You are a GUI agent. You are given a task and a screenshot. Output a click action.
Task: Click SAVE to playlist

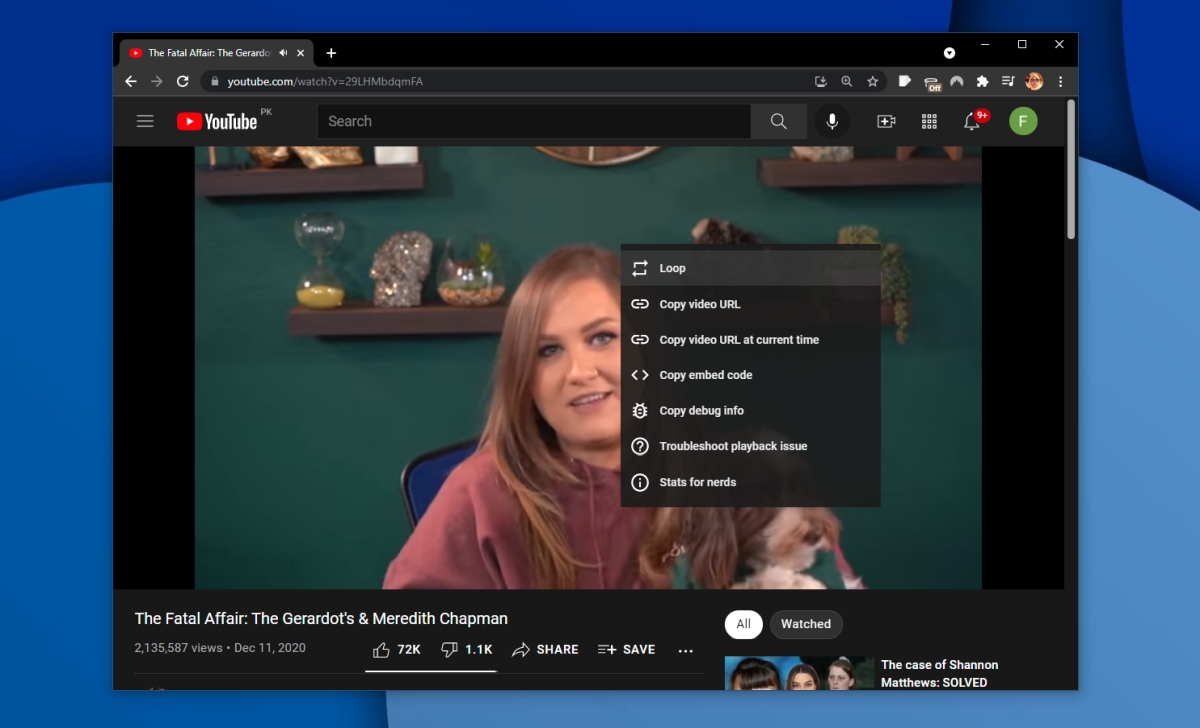tap(626, 650)
